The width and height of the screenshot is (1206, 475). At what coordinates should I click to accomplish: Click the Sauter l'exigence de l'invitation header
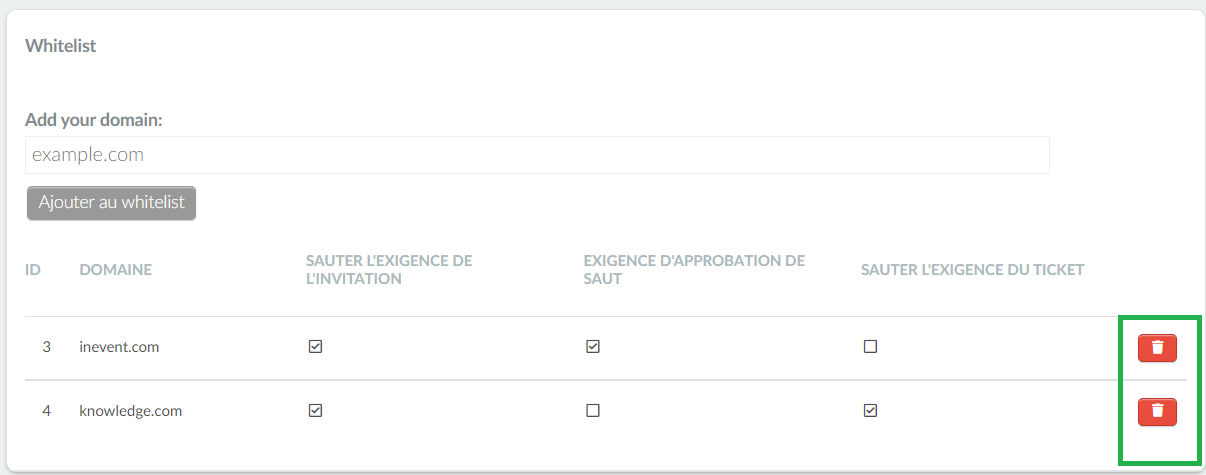coord(389,270)
